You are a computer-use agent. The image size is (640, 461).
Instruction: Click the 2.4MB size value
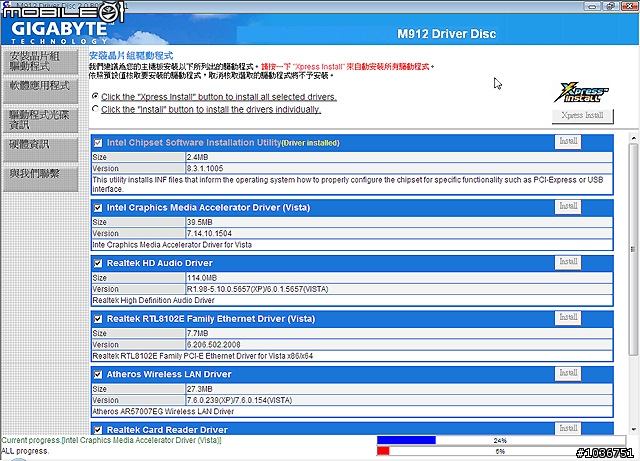[x=198, y=157]
